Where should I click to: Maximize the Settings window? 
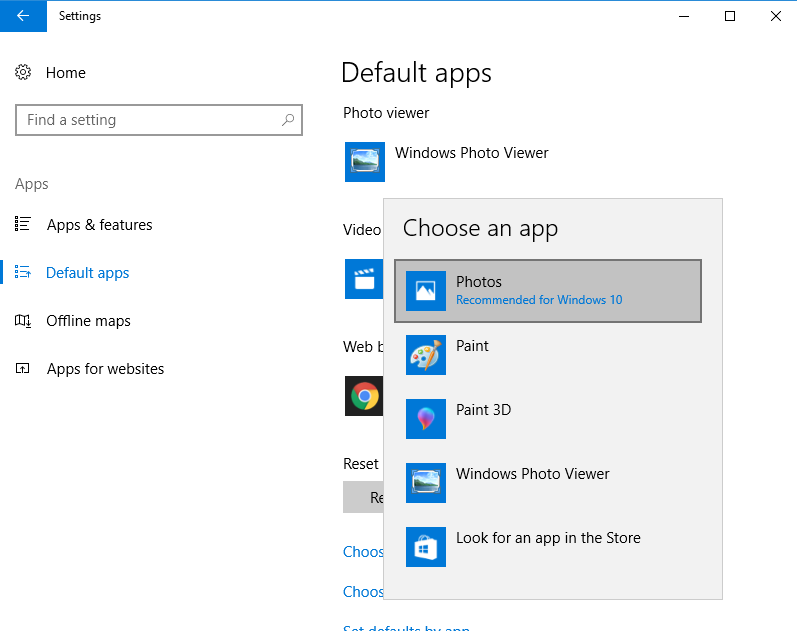[x=730, y=16]
